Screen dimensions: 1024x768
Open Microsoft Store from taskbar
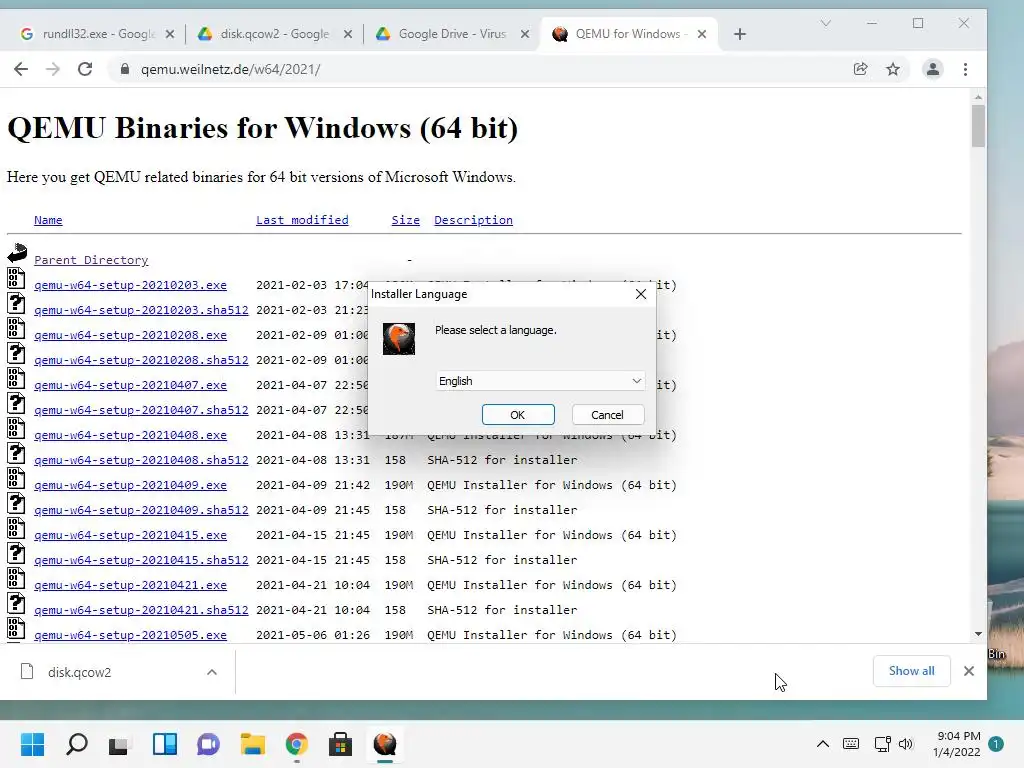pyautogui.click(x=340, y=744)
